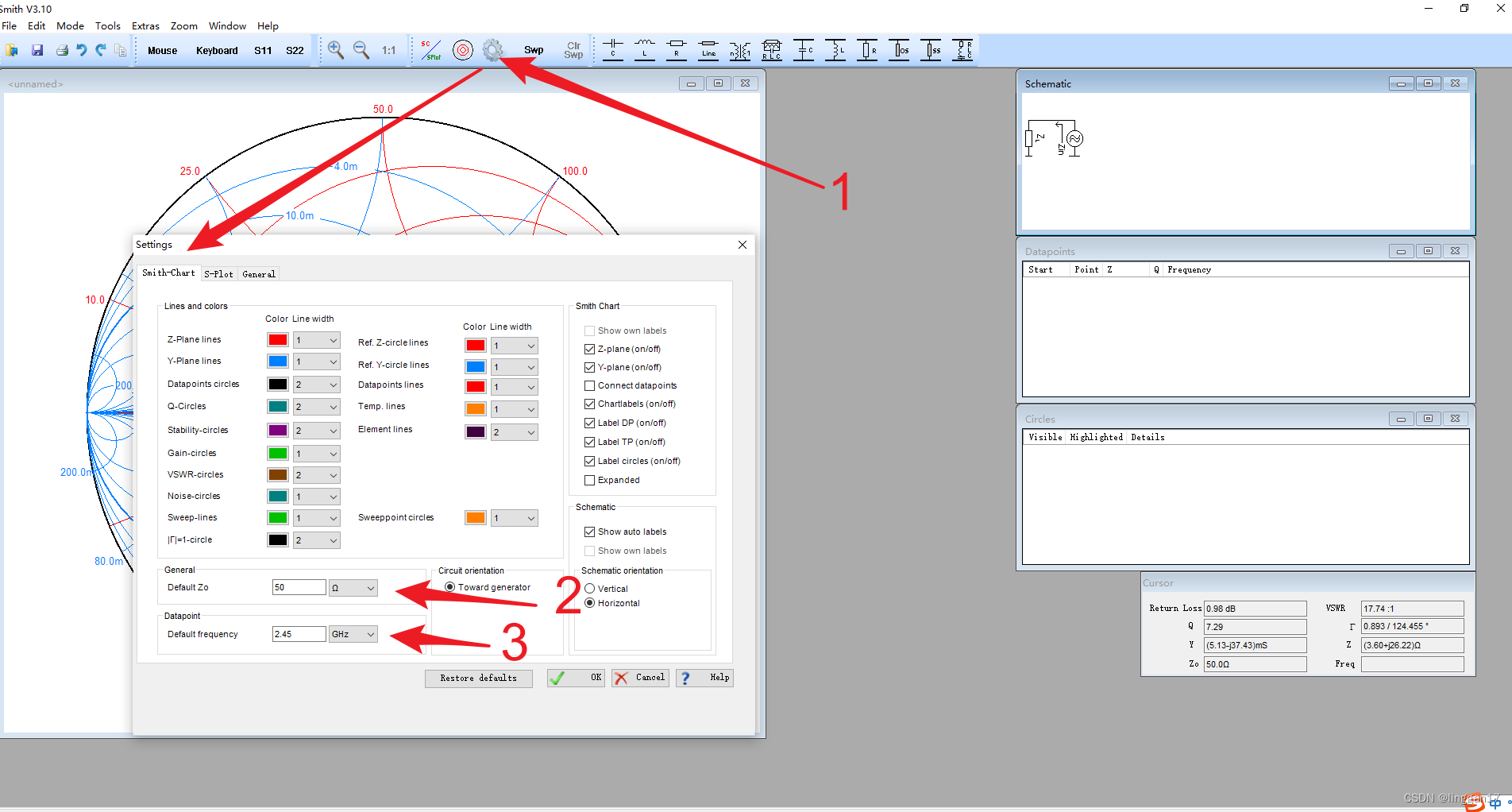
Task: Select Vertical schematic orientation
Action: tap(589, 589)
